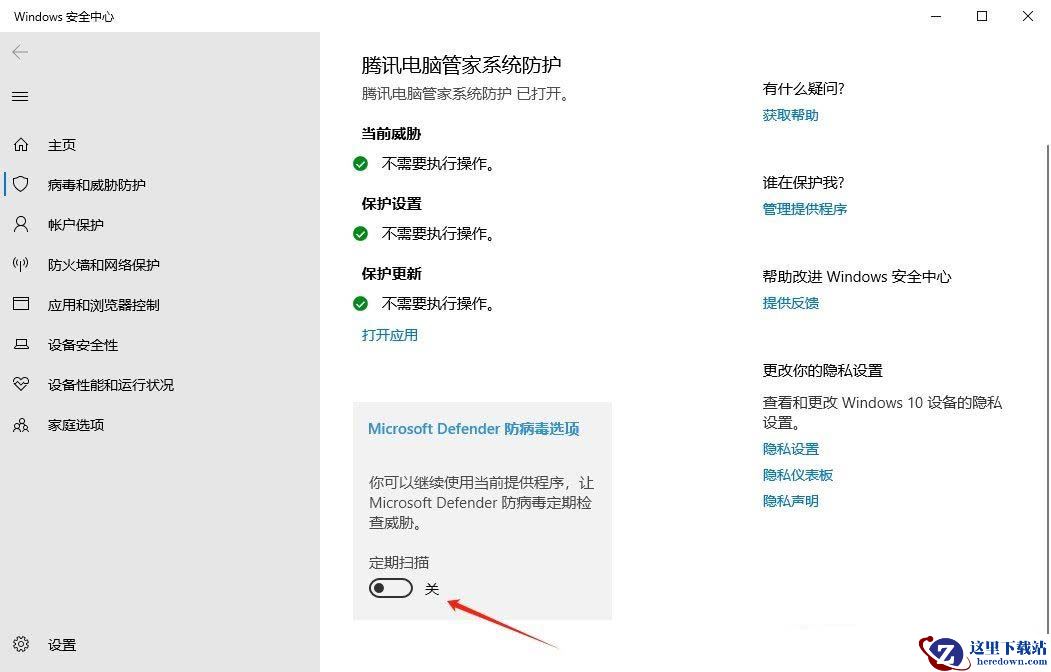The height and width of the screenshot is (672, 1051).
Task: Click the device health heart icon
Action: [x=21, y=384]
